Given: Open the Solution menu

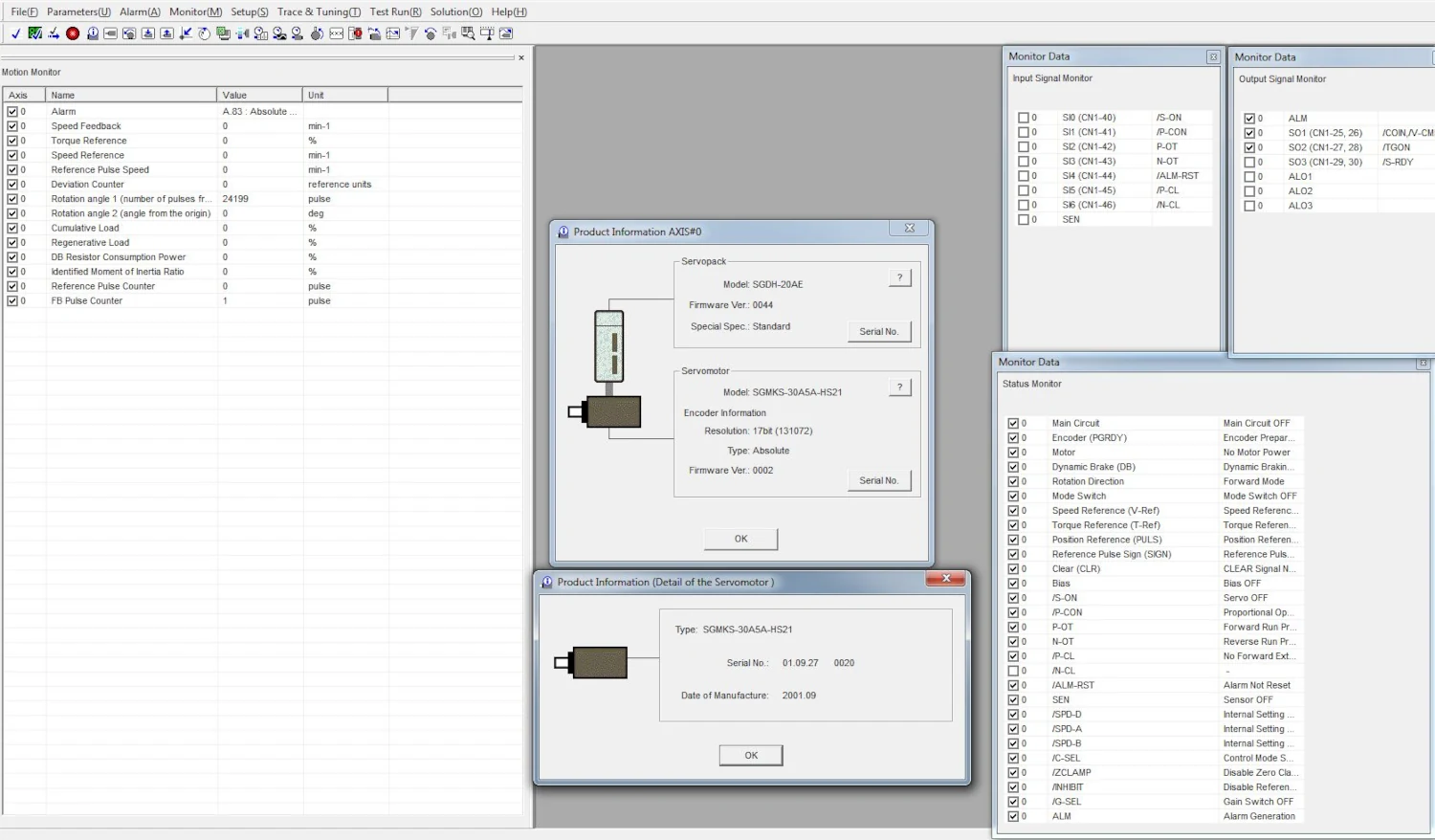Looking at the screenshot, I should [455, 11].
